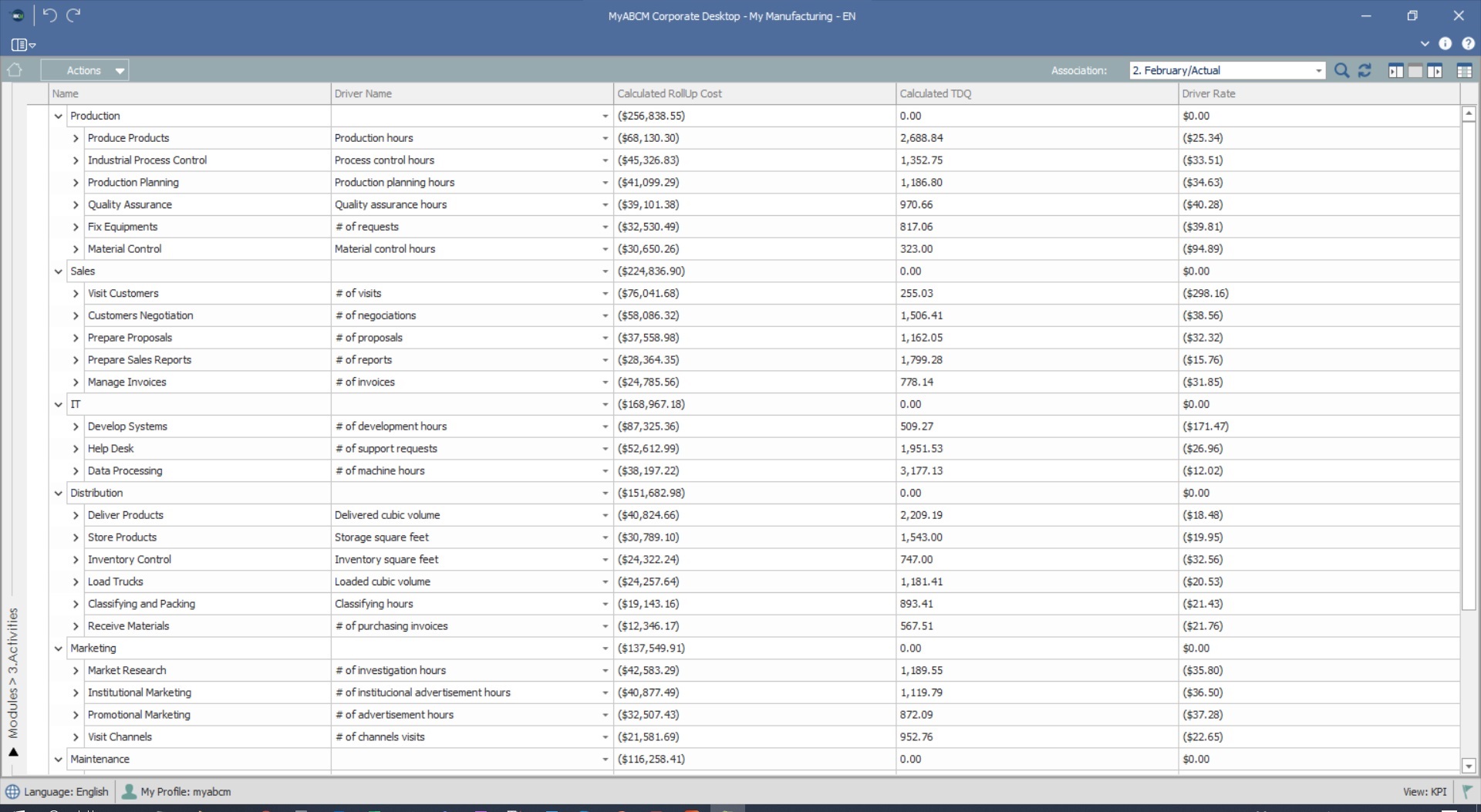Toggle the right panel layout button
The image size is (1481, 812).
[x=1435, y=71]
